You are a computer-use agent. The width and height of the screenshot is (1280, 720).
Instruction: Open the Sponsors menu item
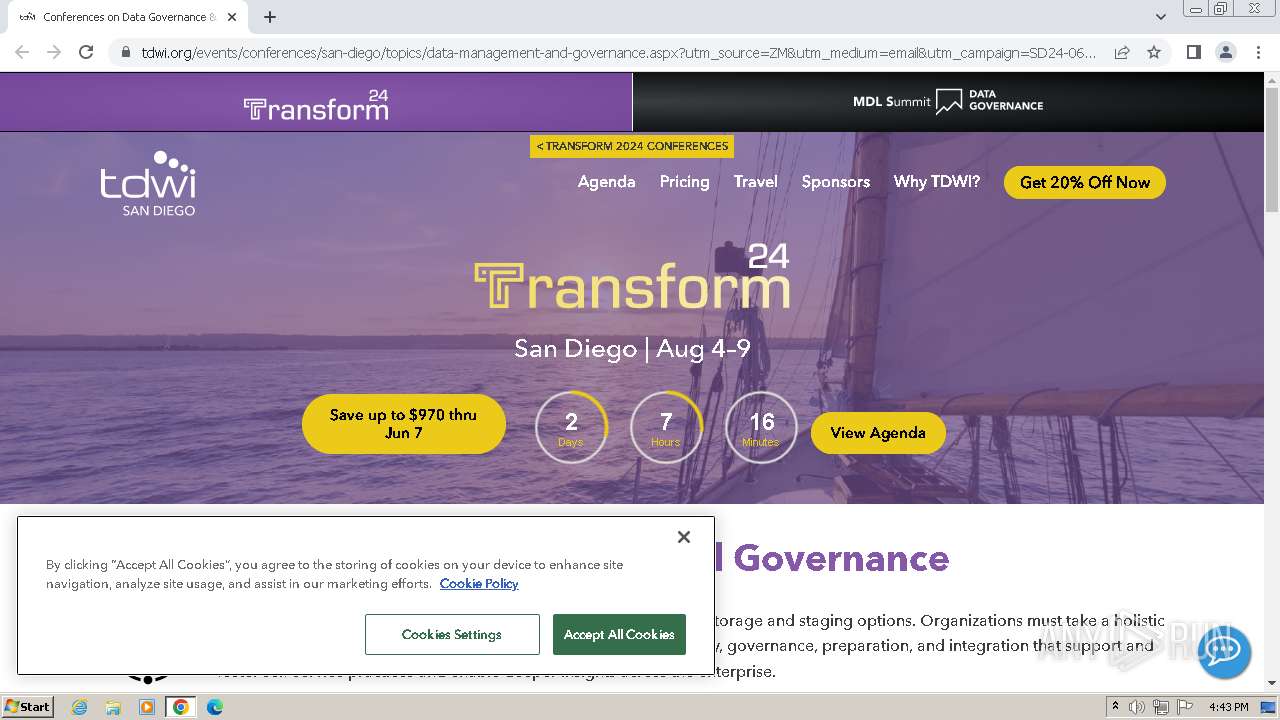pyautogui.click(x=836, y=182)
